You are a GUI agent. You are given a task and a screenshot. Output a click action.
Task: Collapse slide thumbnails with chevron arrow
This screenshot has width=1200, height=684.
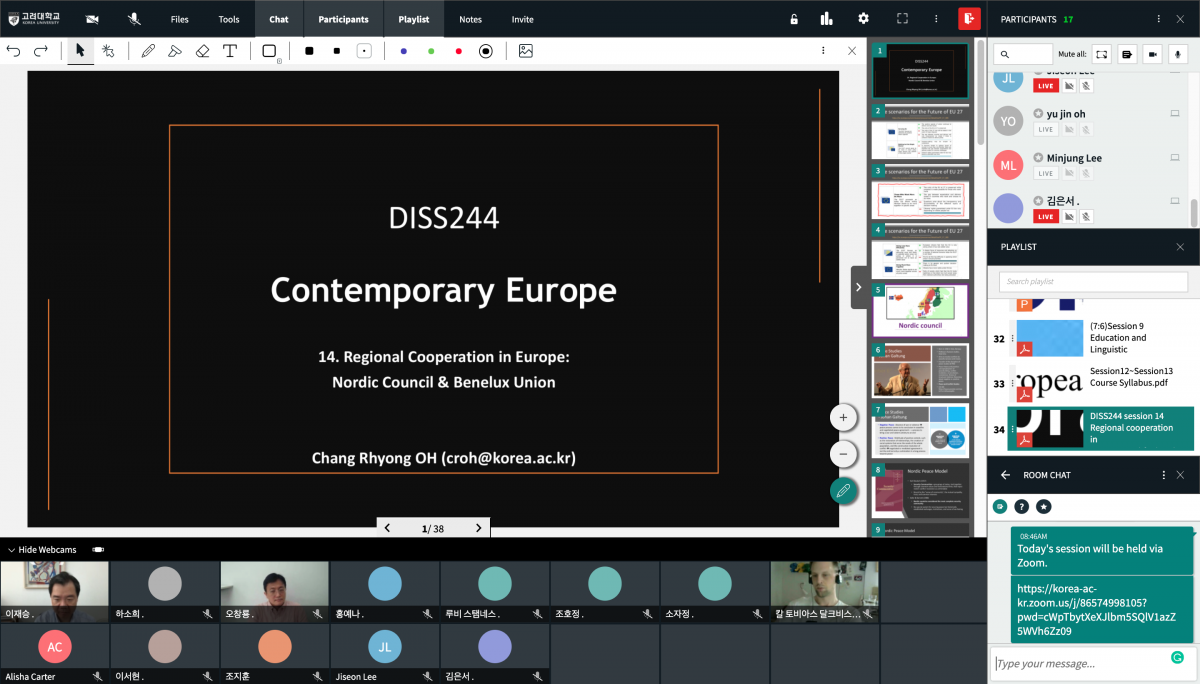858,287
